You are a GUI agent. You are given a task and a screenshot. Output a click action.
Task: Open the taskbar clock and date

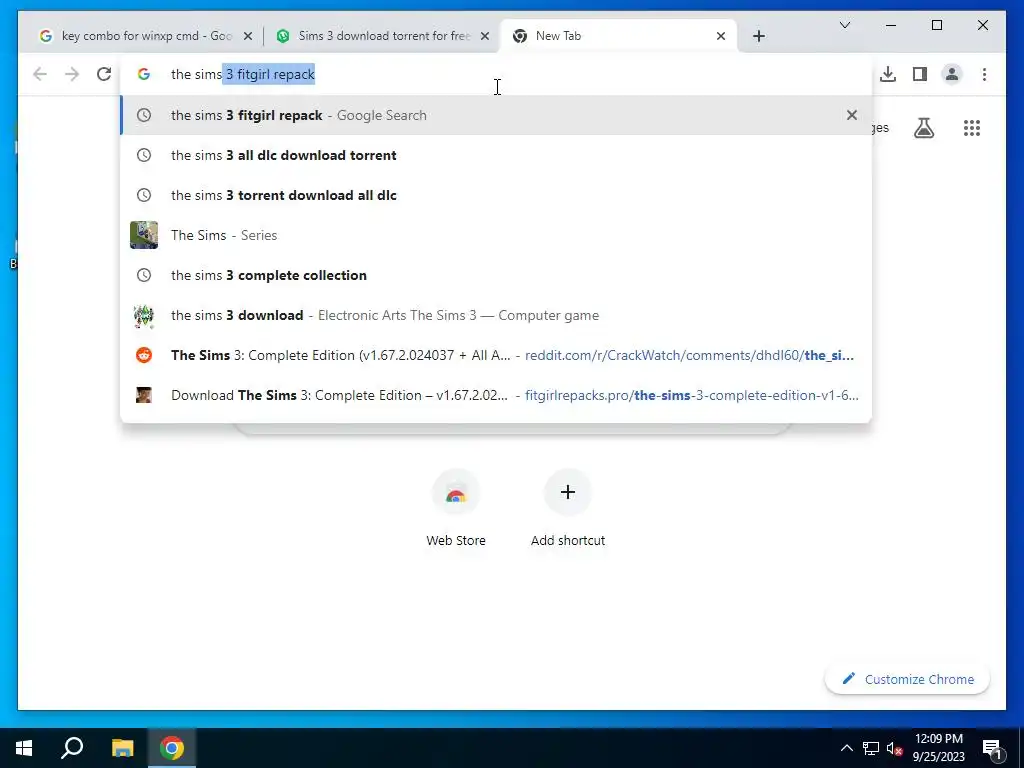click(x=938, y=748)
